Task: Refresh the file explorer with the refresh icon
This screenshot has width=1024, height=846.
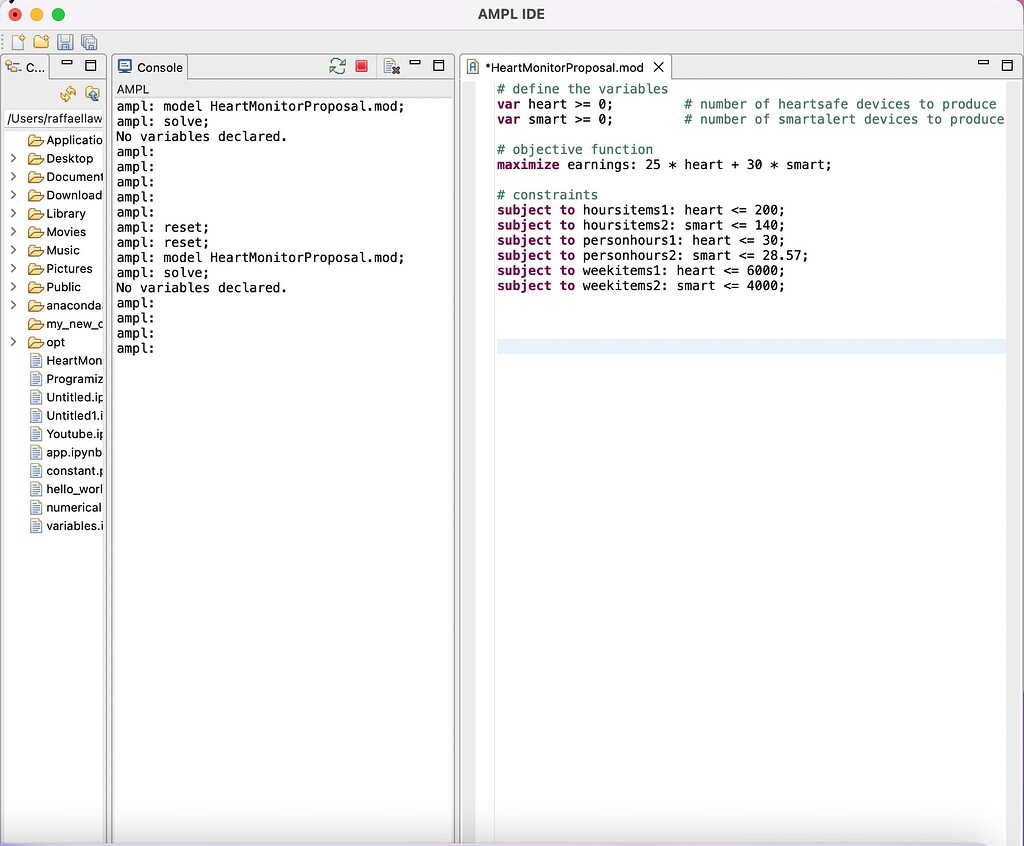Action: (68, 94)
